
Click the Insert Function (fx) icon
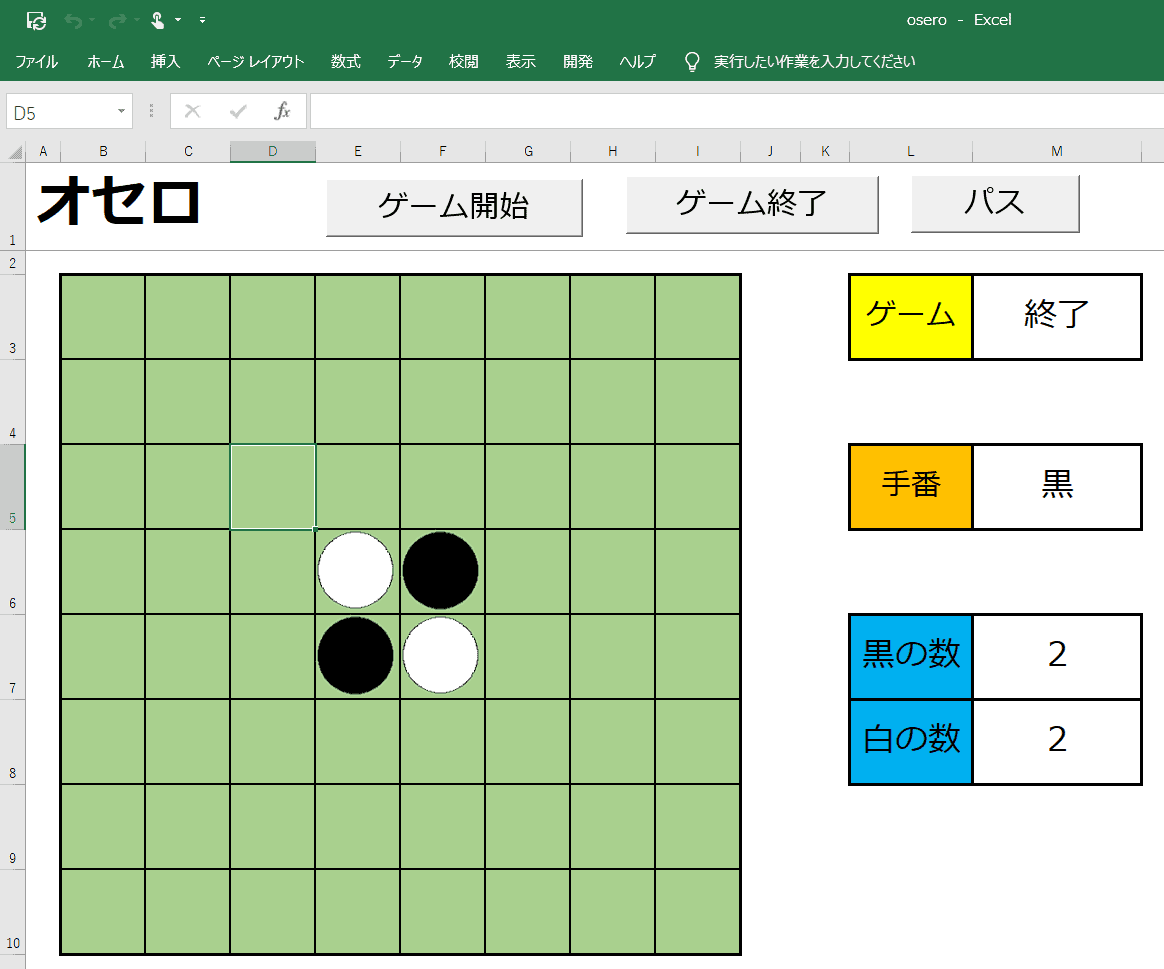coord(282,110)
